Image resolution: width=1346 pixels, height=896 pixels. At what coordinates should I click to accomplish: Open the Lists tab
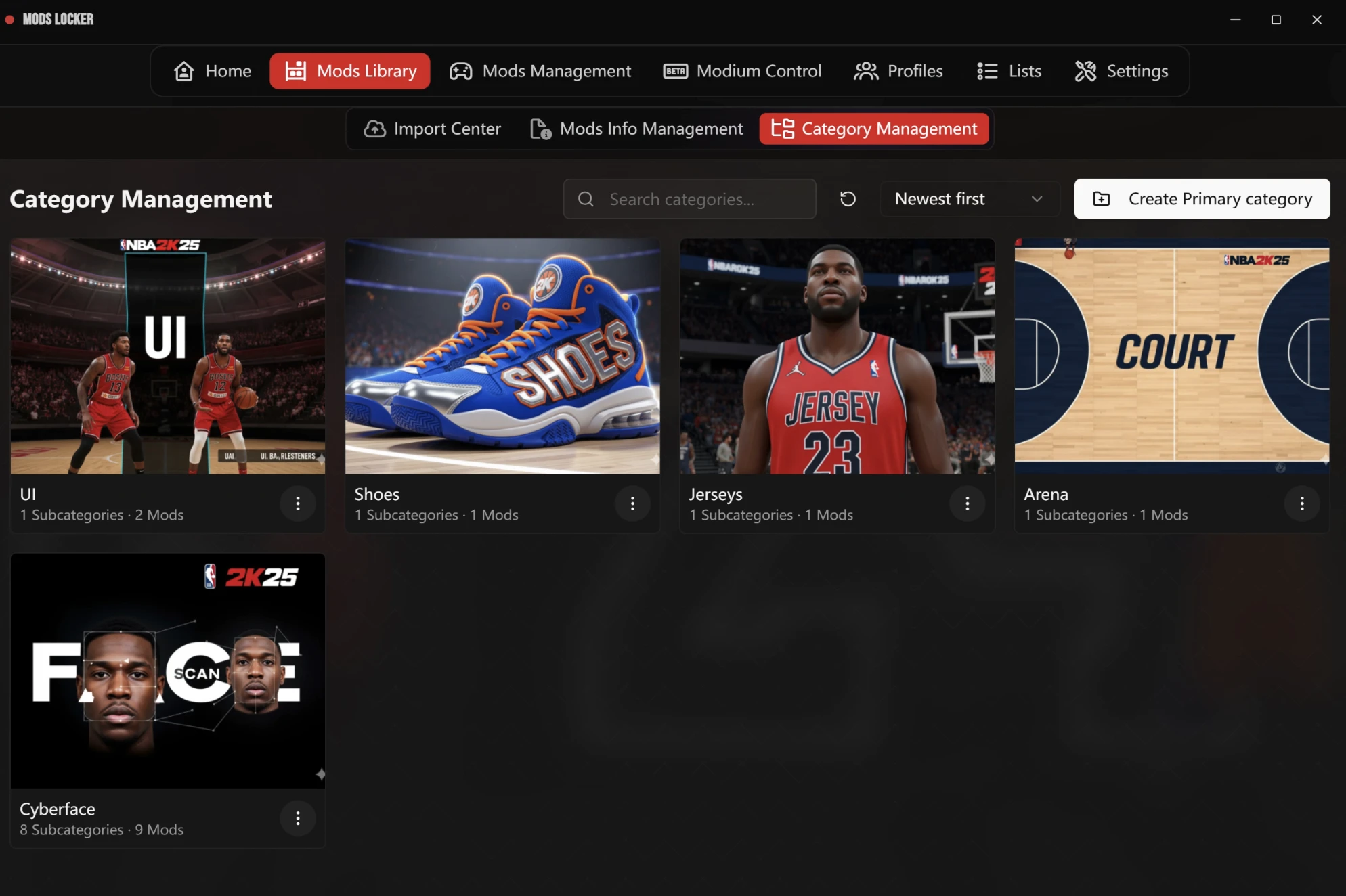1009,71
